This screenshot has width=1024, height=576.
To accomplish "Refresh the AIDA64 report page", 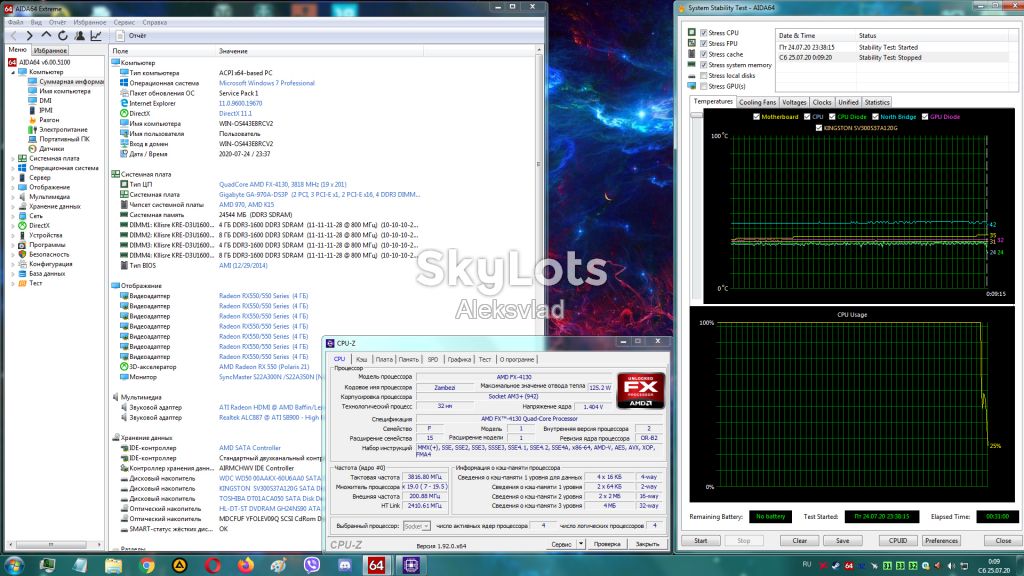I will pos(63,36).
